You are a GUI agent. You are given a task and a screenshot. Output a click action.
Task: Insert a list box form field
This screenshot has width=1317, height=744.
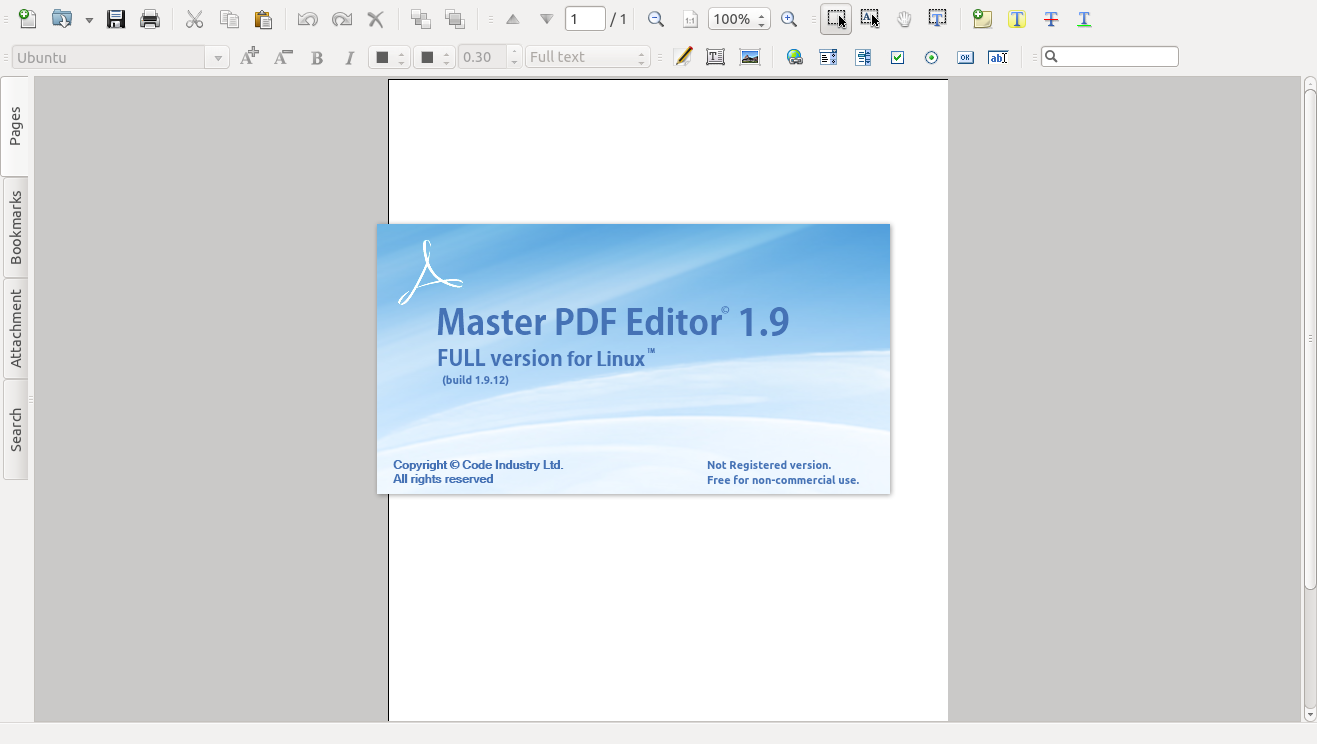click(x=829, y=57)
